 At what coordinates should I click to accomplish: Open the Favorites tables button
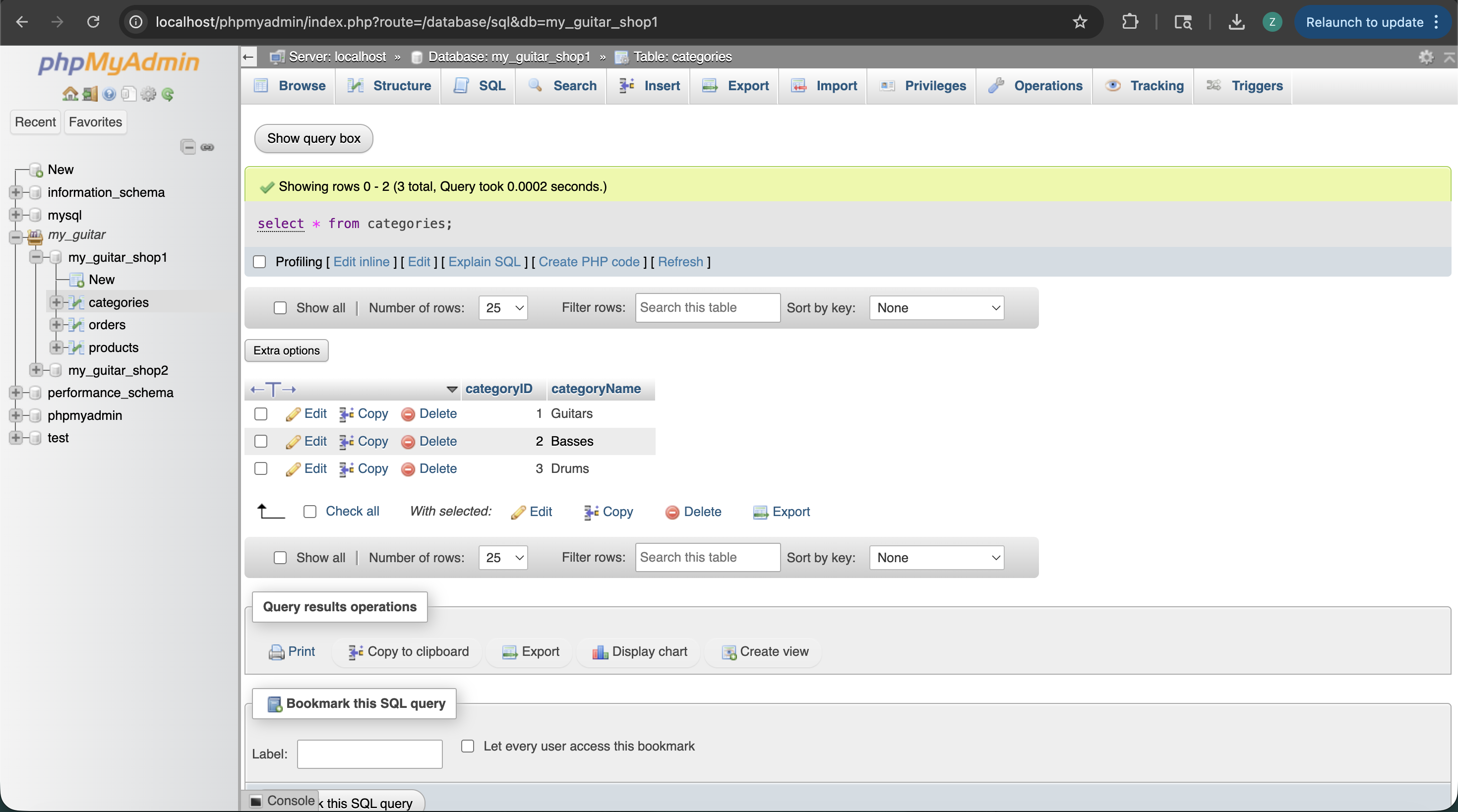95,121
